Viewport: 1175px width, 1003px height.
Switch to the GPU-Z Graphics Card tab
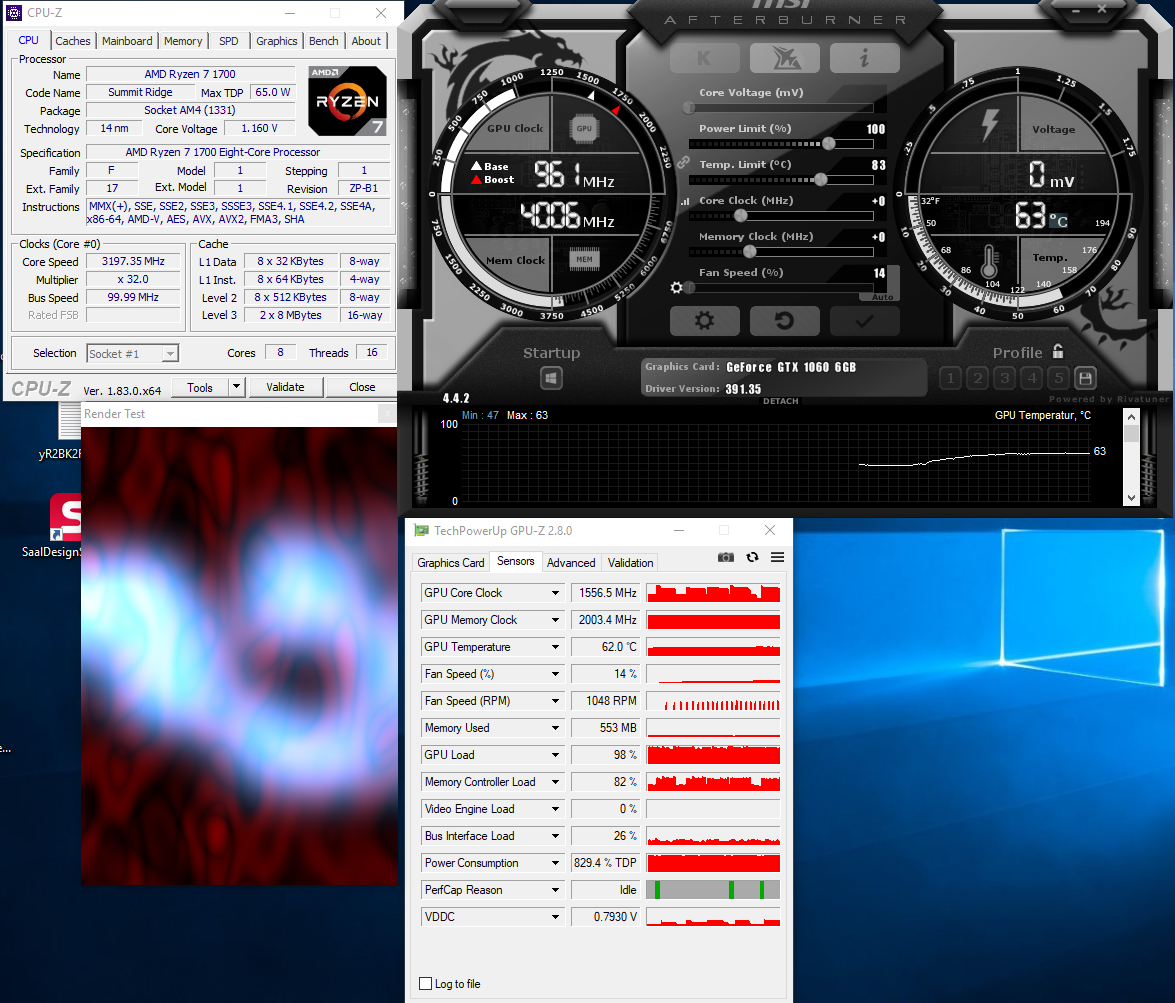click(x=451, y=563)
